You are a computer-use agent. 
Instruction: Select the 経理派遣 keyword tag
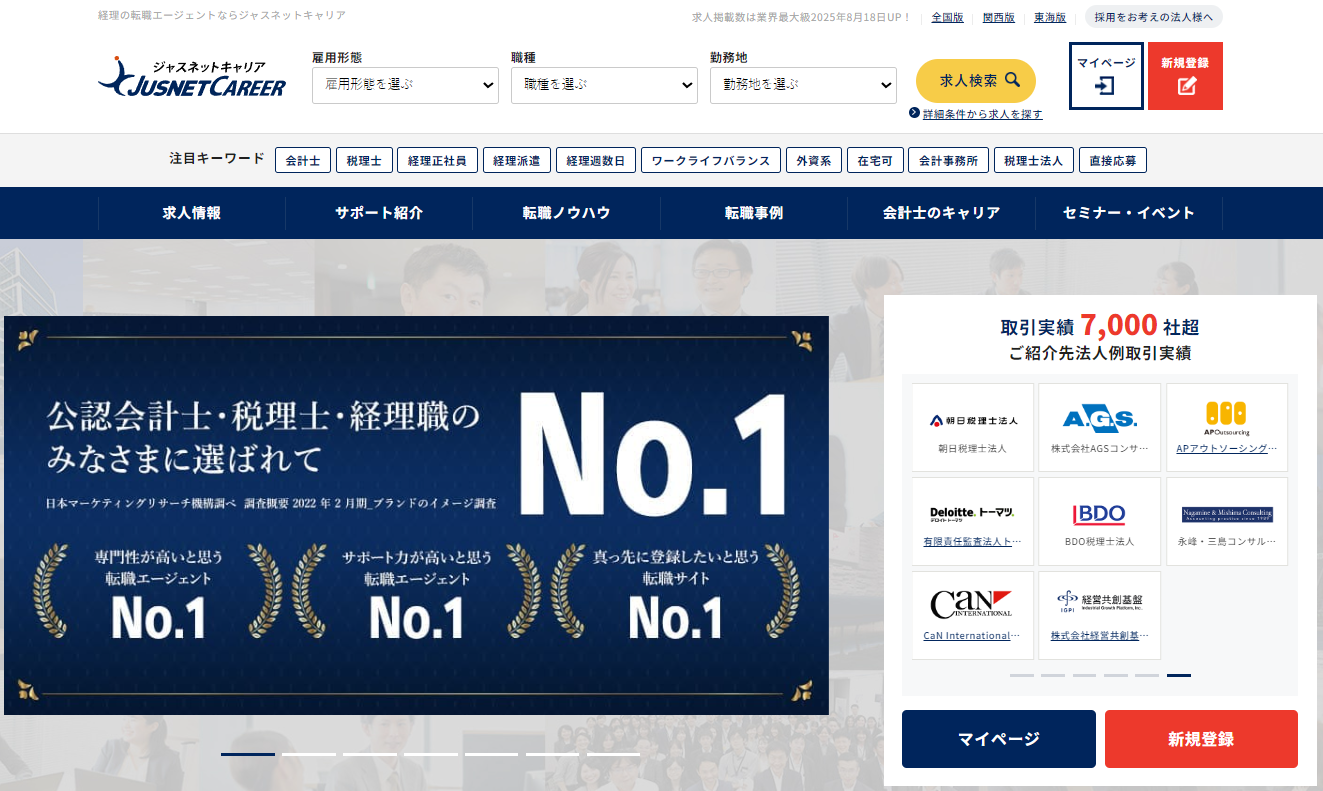(516, 160)
